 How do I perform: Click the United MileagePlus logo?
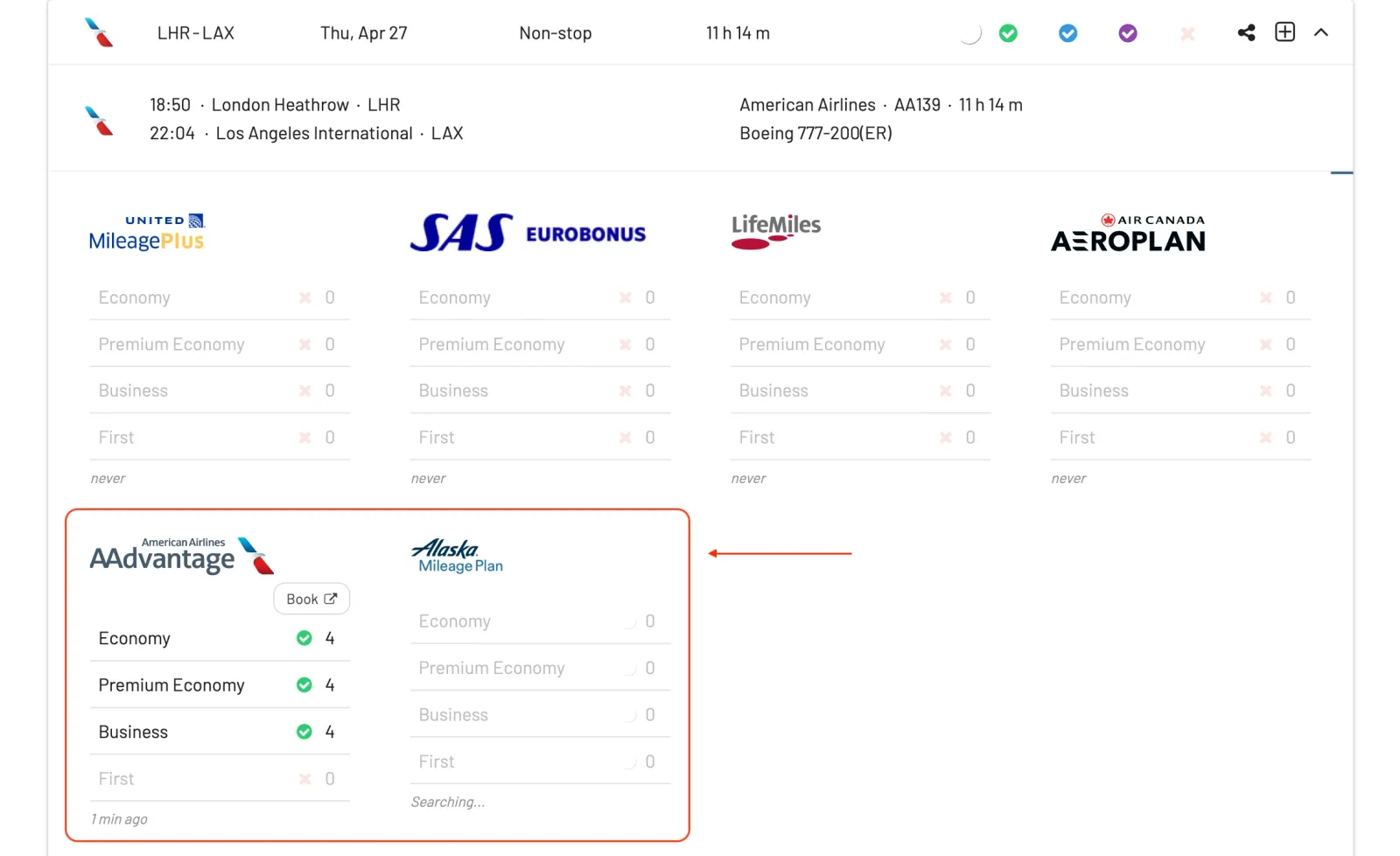point(147,233)
